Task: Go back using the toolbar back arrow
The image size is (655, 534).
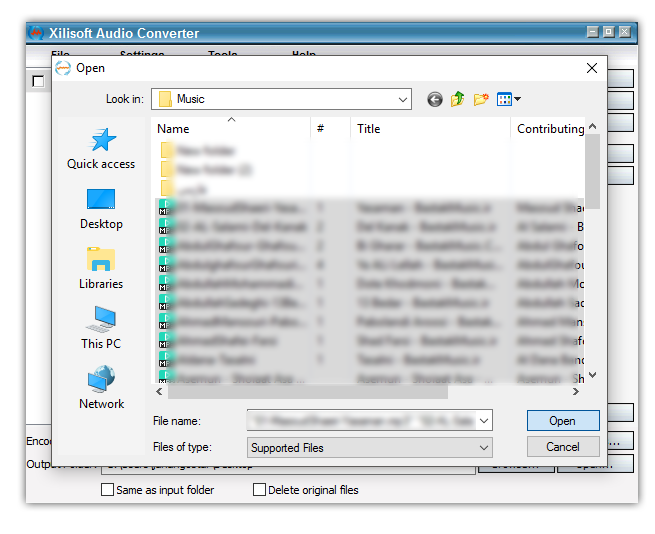Action: [434, 99]
